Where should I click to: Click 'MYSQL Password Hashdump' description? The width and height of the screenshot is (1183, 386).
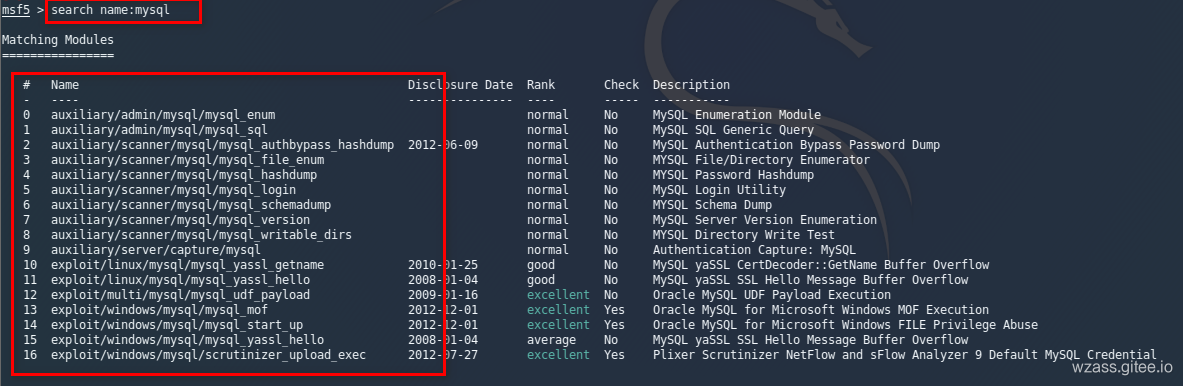733,175
